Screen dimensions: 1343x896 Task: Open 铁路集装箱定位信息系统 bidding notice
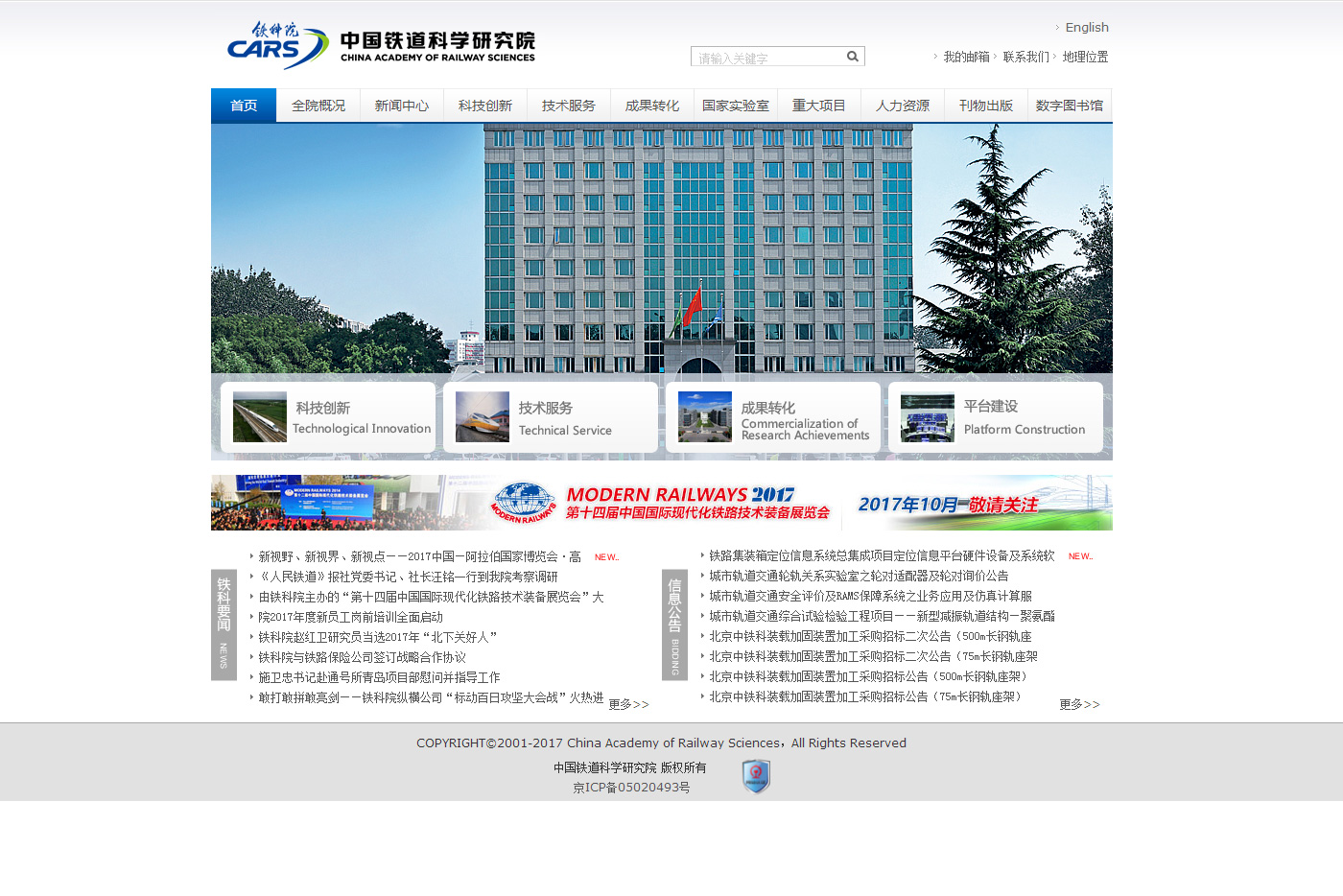[882, 555]
